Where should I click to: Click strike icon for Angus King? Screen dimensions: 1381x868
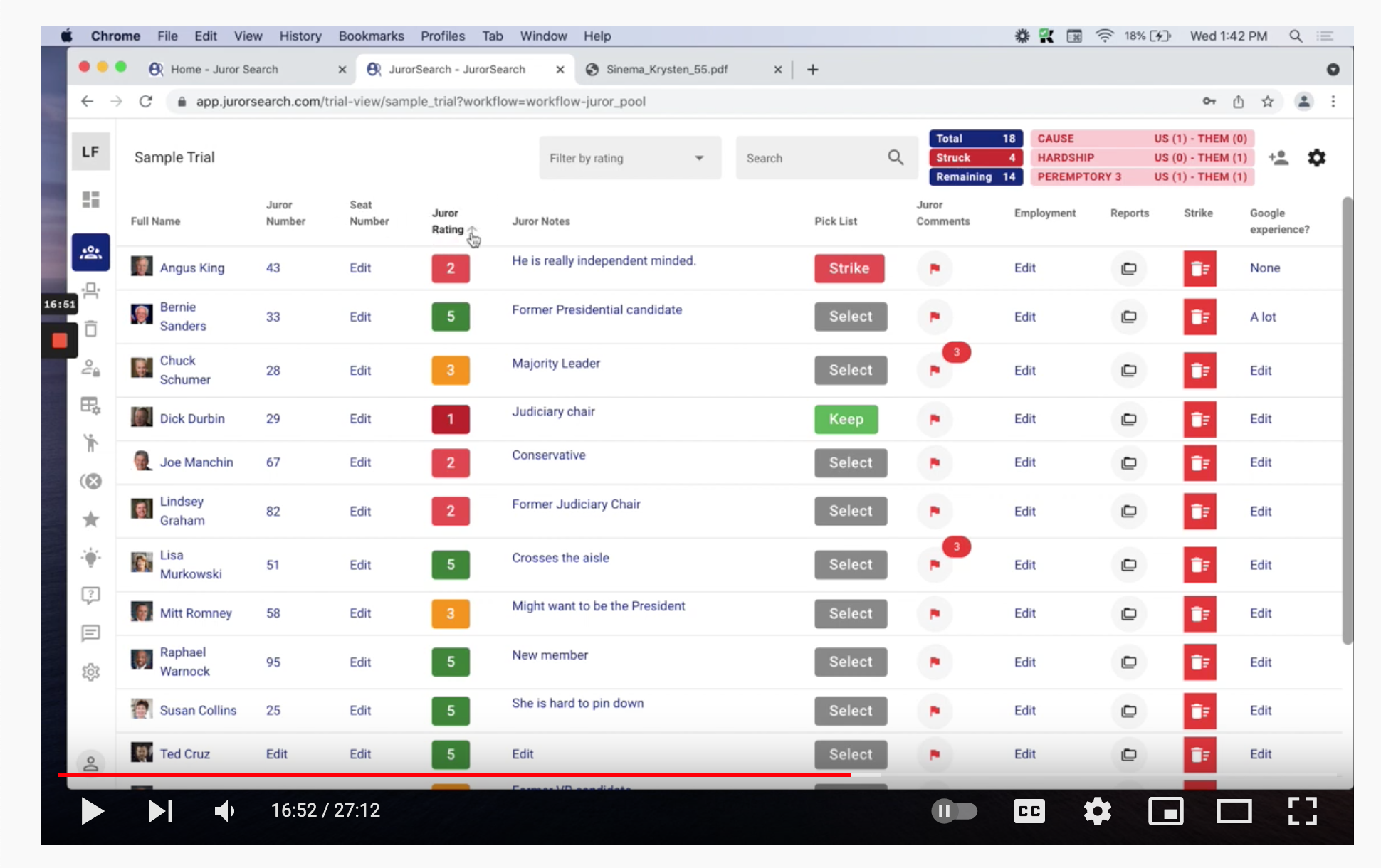[x=1200, y=268]
